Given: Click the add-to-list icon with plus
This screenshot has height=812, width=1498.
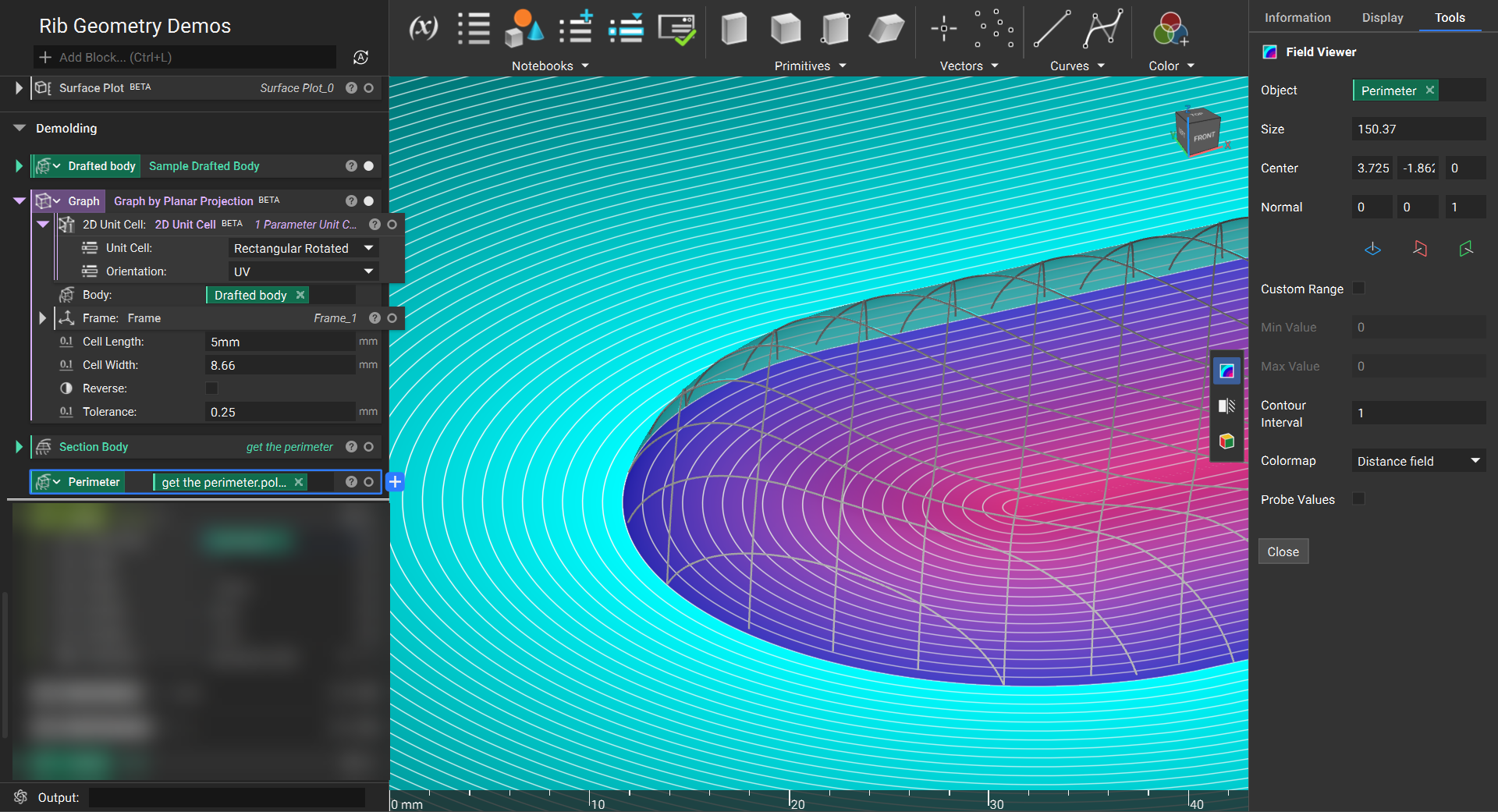Looking at the screenshot, I should tap(576, 29).
